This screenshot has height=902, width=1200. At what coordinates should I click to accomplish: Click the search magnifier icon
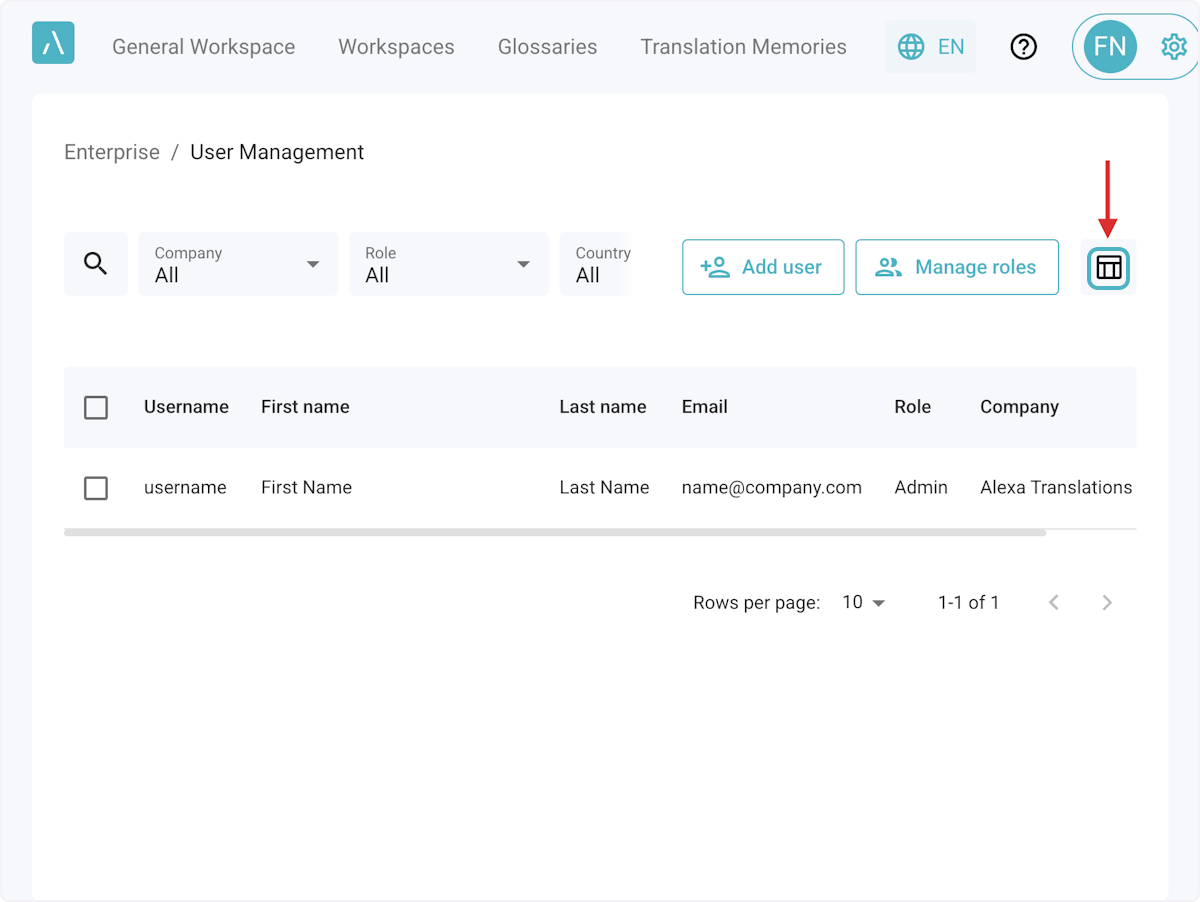96,264
